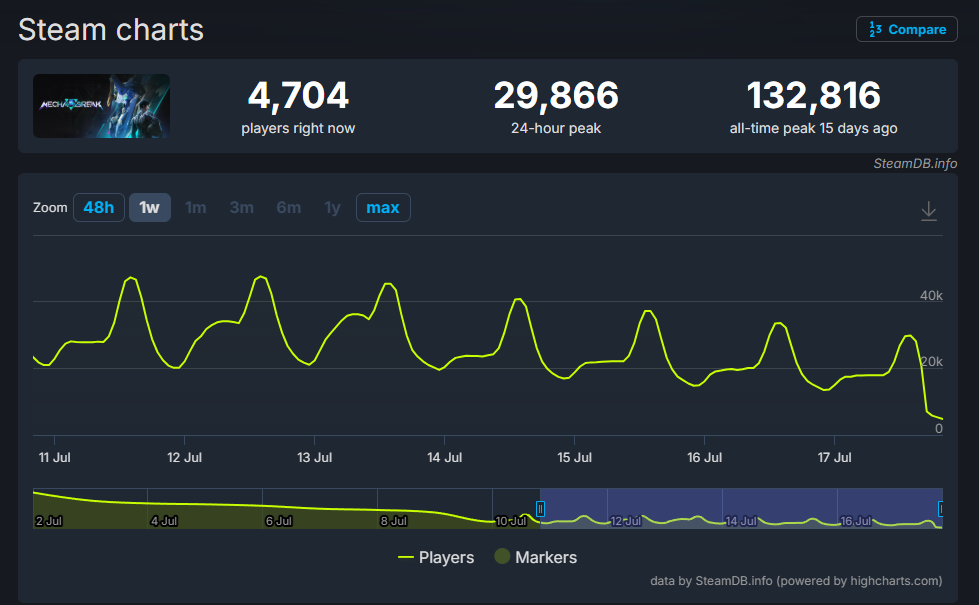Click the 17 Jul axis label

coord(834,458)
